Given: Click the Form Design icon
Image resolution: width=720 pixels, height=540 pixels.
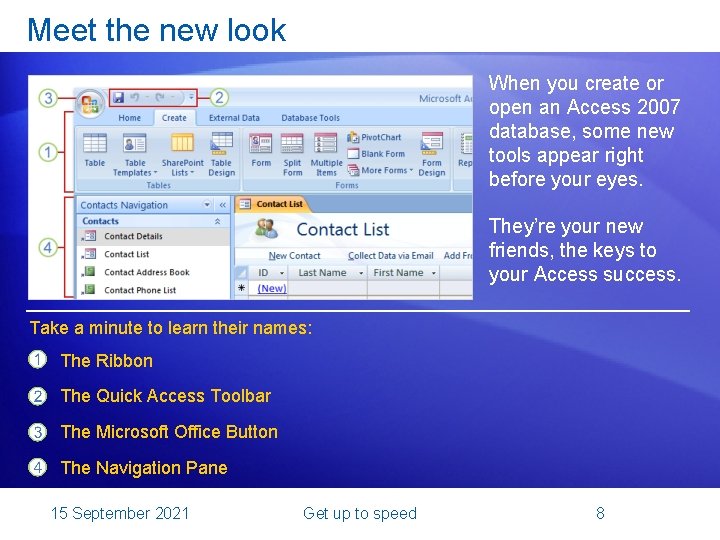Looking at the screenshot, I should 432,155.
